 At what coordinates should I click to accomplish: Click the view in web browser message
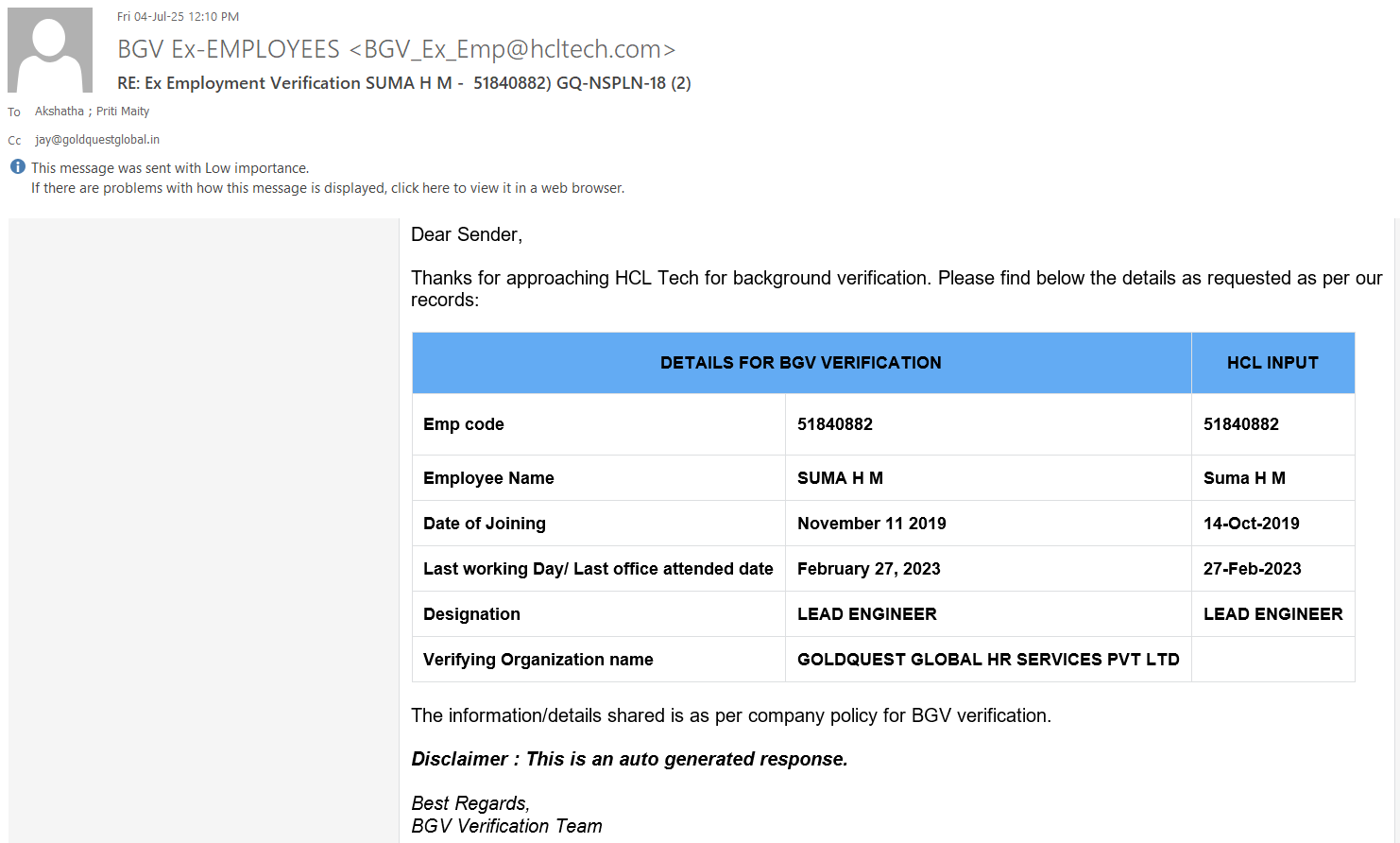[x=328, y=188]
